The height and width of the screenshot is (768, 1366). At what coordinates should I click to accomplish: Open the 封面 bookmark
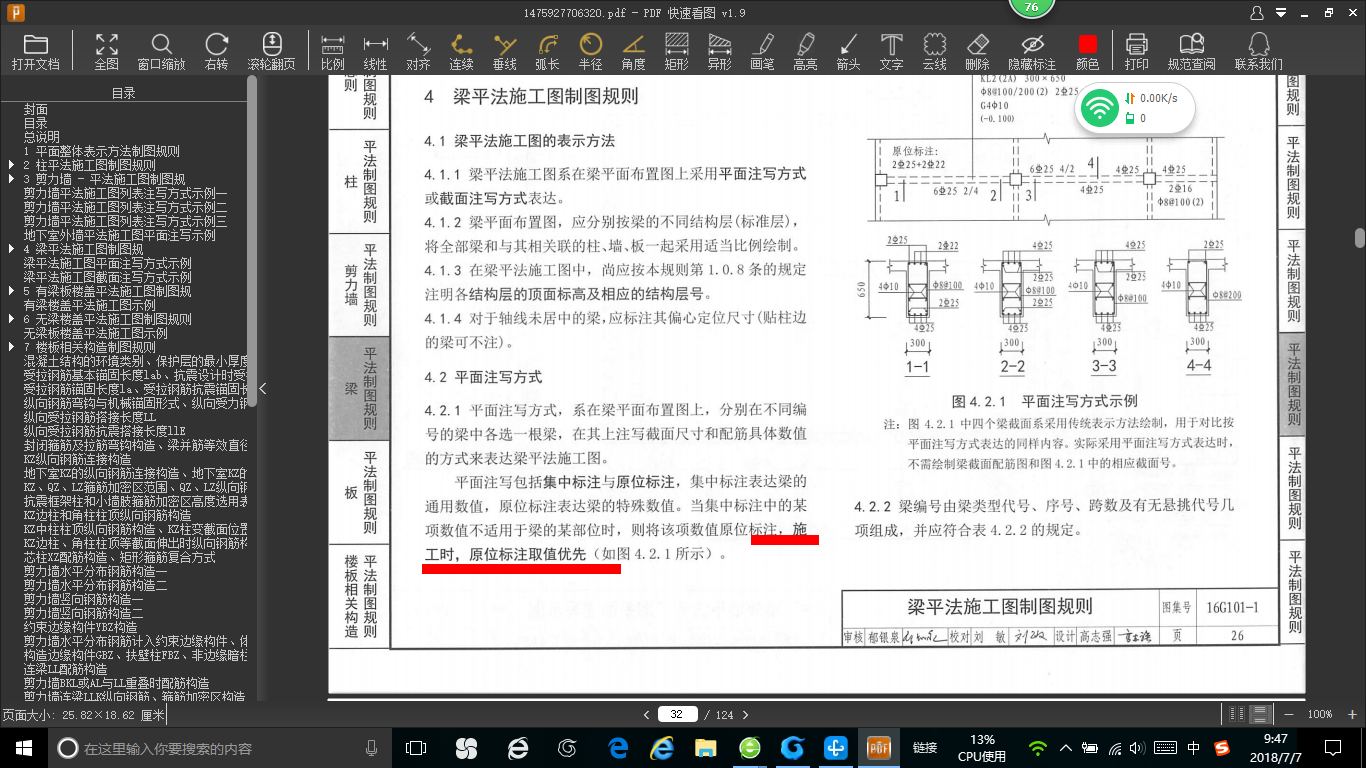pos(36,109)
